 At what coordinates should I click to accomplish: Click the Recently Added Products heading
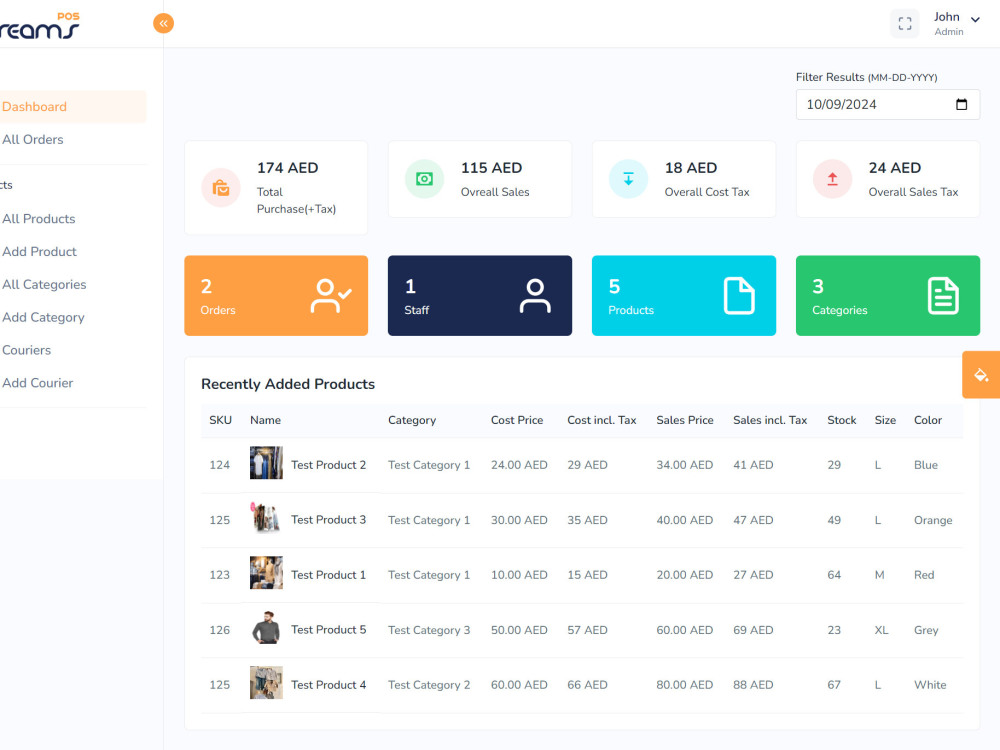click(x=288, y=384)
